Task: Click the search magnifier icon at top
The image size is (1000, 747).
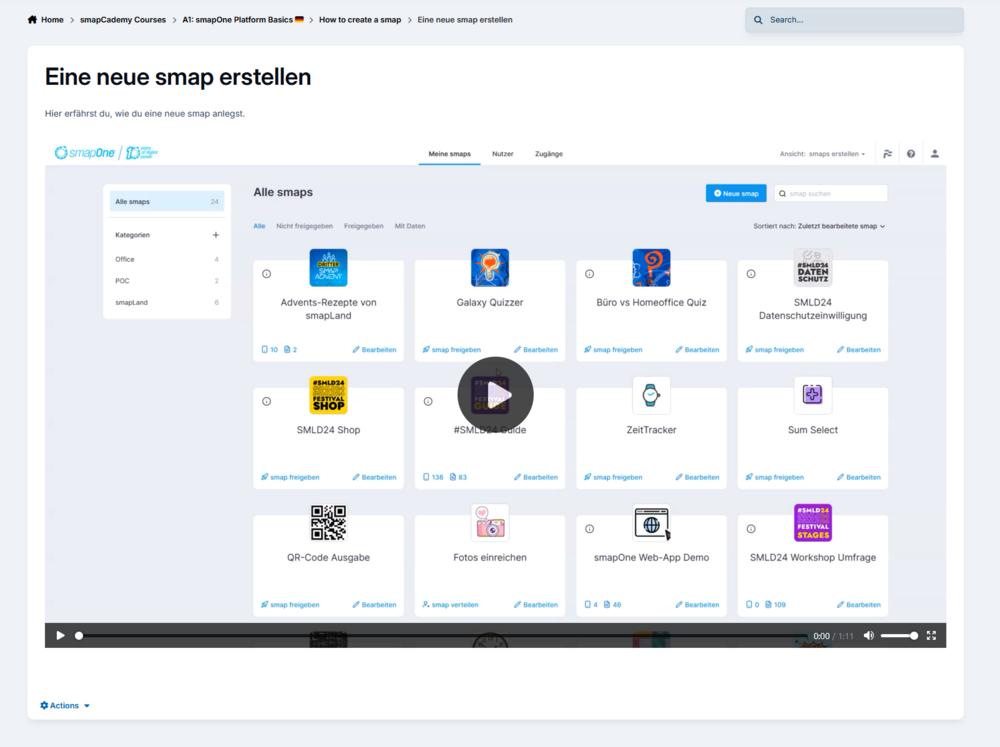Action: click(x=758, y=20)
